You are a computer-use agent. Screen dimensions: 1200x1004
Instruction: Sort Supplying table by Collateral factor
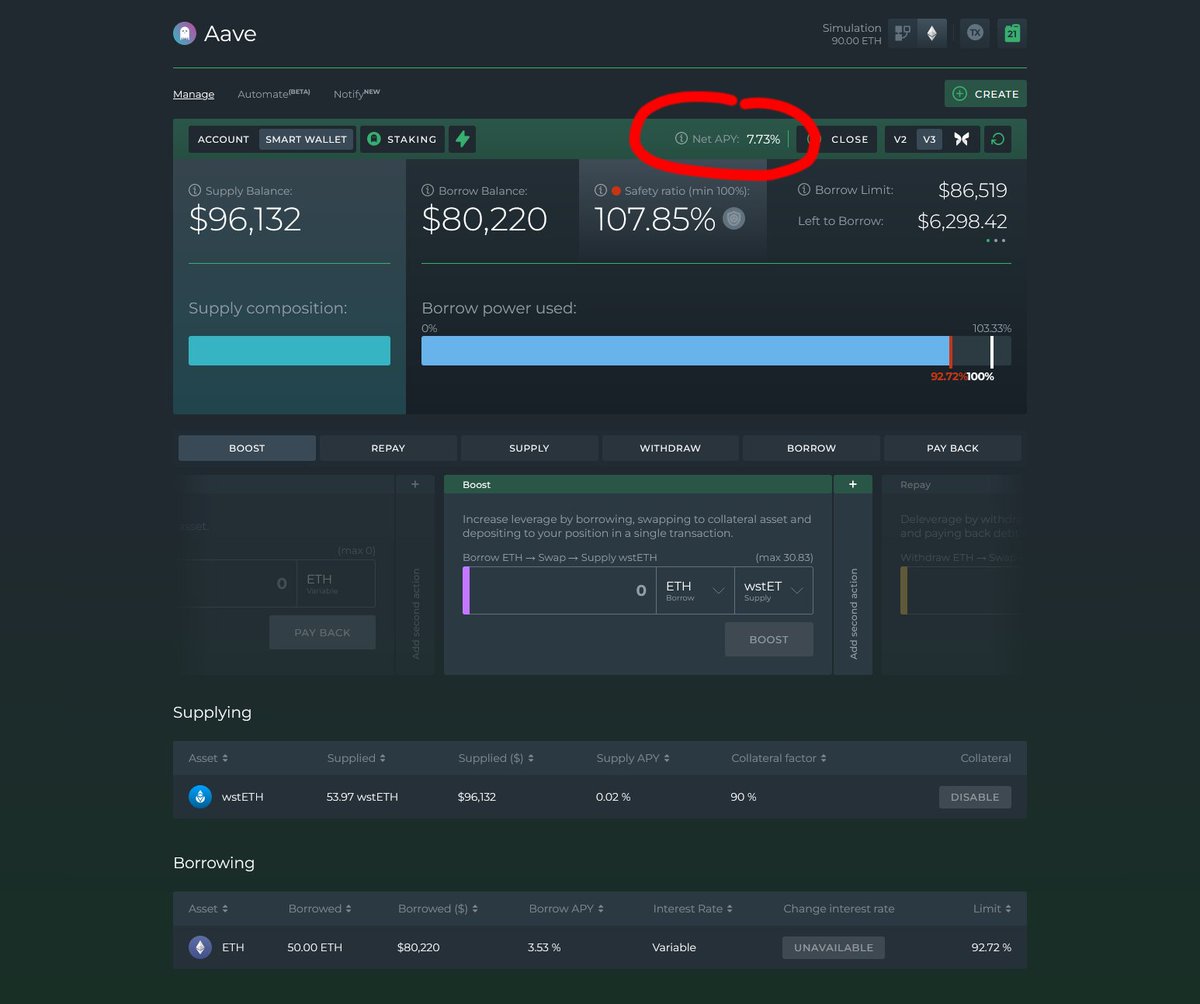point(779,758)
